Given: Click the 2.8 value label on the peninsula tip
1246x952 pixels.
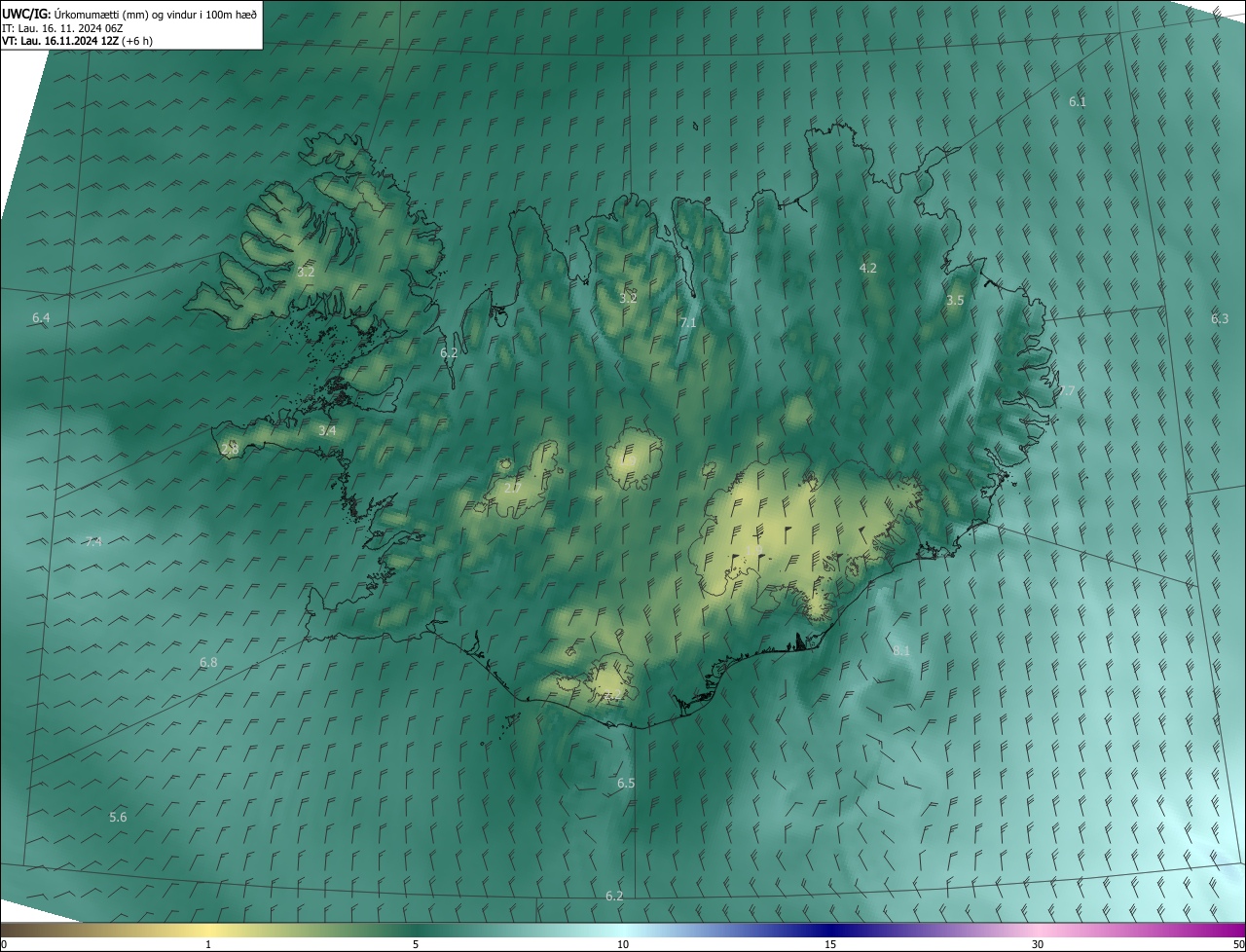Looking at the screenshot, I should coord(230,449).
